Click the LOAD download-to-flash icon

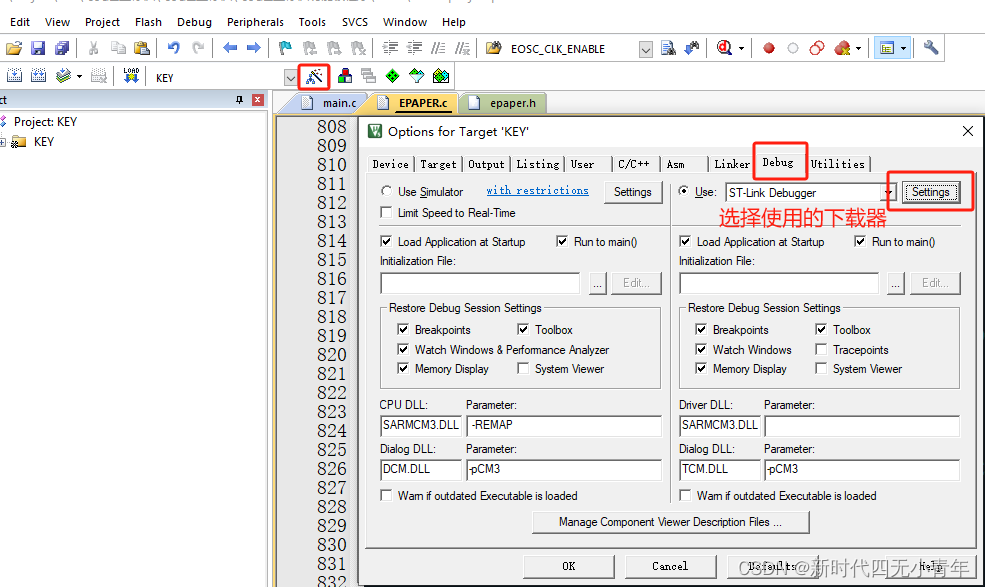[x=132, y=76]
